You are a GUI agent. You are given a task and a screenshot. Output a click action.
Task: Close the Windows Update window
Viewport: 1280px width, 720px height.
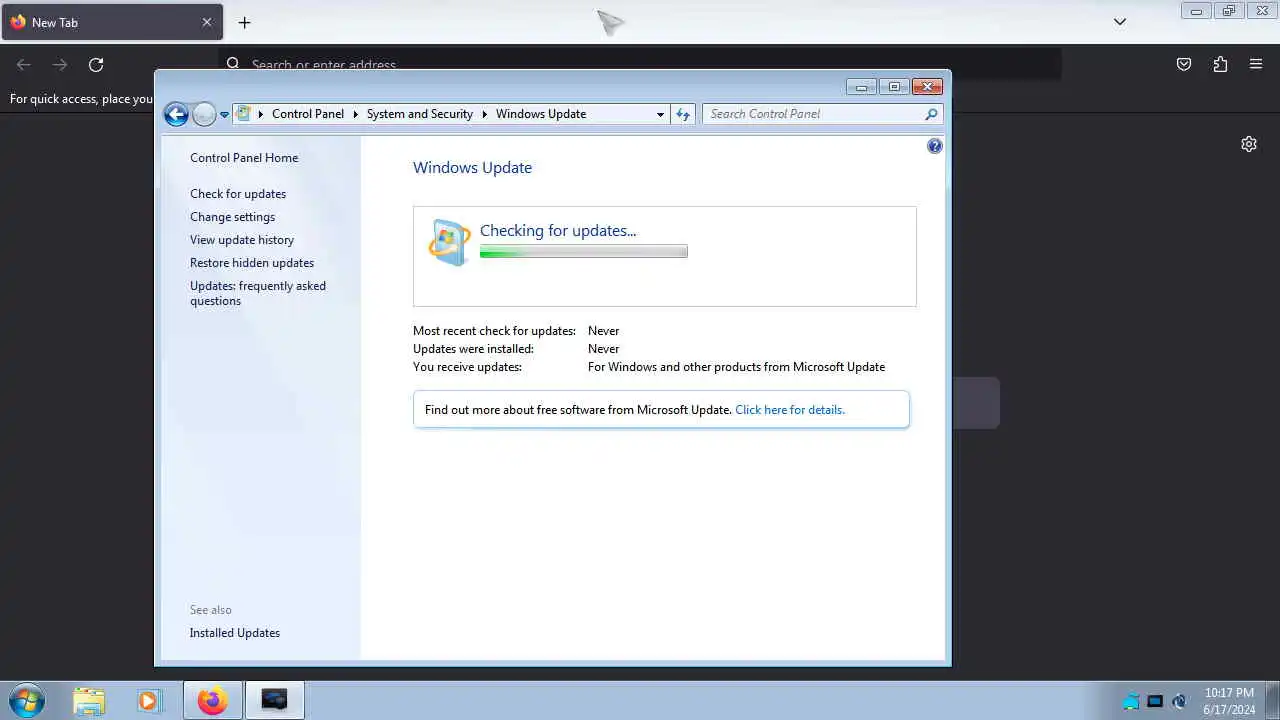[x=927, y=87]
